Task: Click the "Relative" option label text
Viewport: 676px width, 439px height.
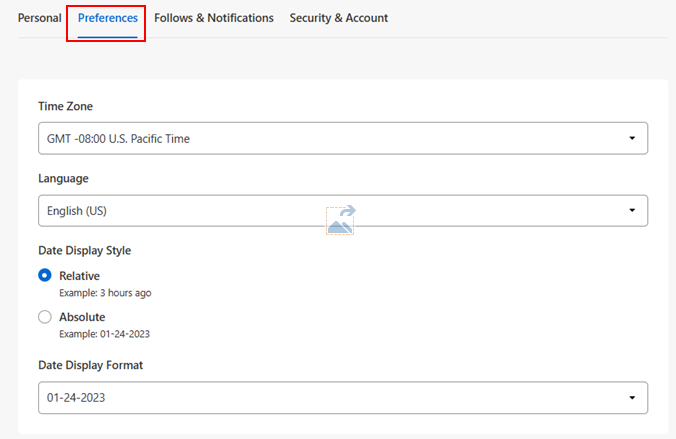Action: click(x=80, y=276)
